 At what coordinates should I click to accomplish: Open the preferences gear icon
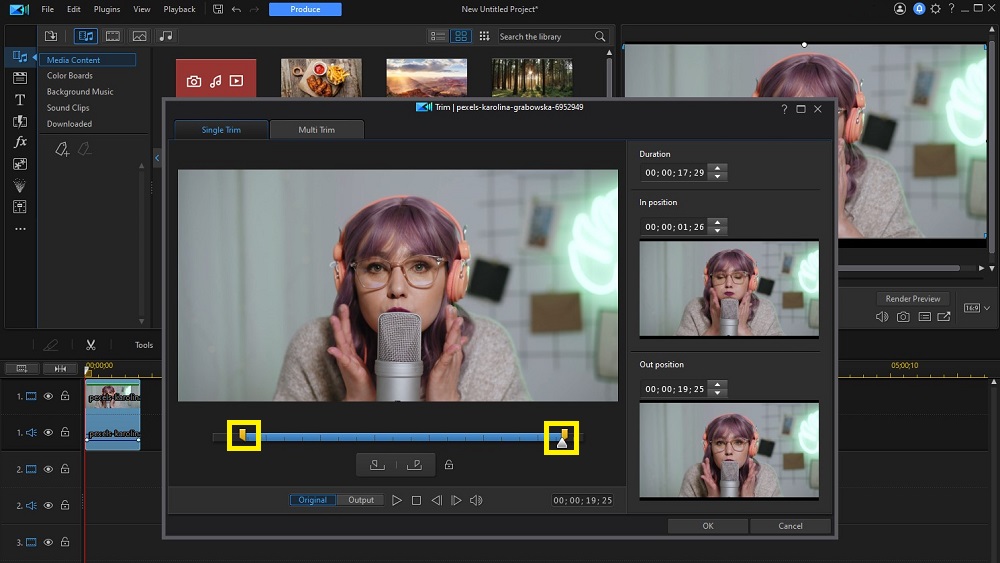936,9
